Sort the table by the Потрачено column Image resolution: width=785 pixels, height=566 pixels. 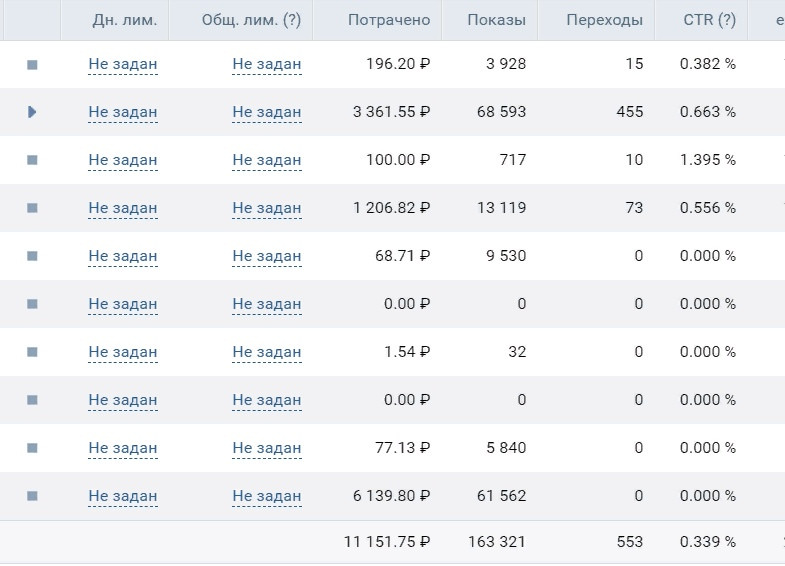[389, 20]
